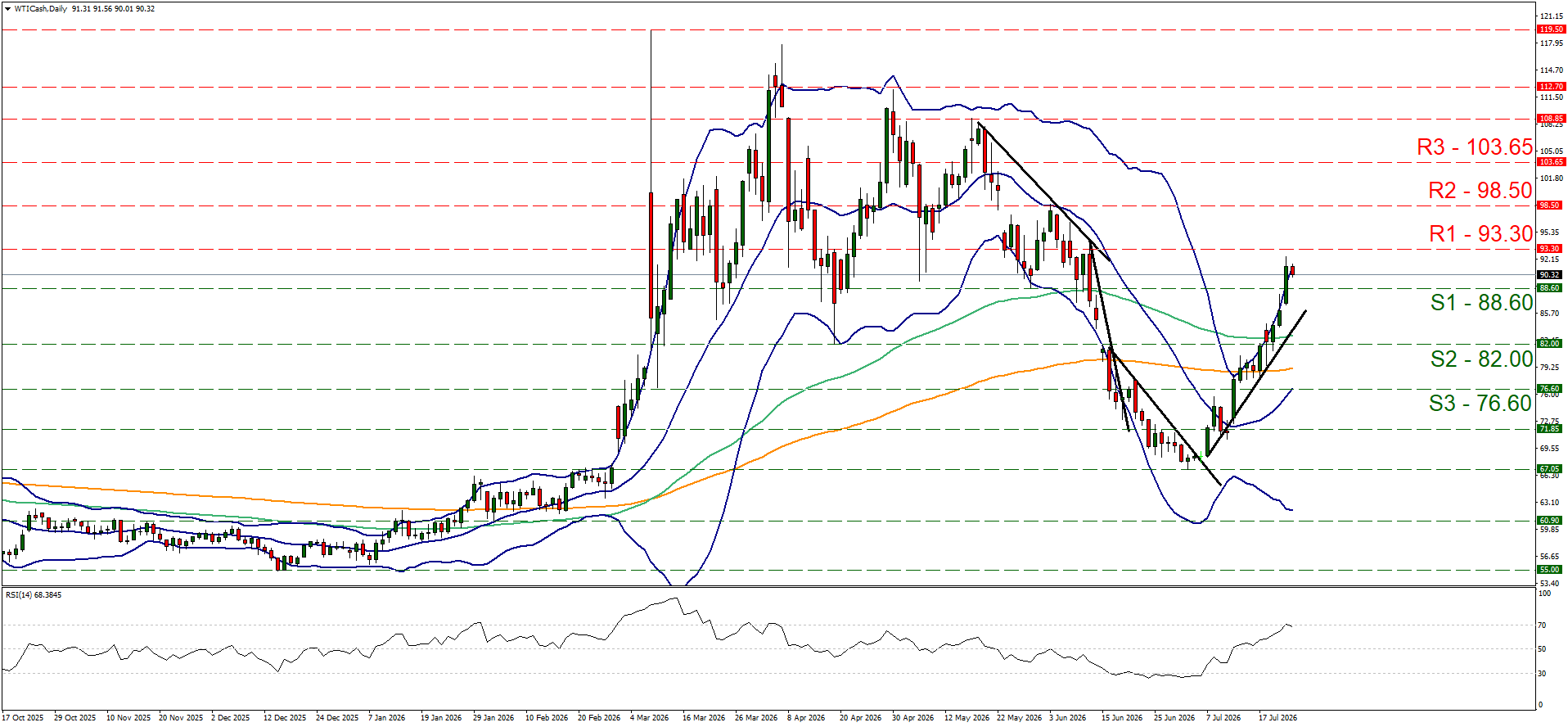The width and height of the screenshot is (1568, 727).
Task: Select the green 71.85 price level tag
Action: click(1549, 429)
